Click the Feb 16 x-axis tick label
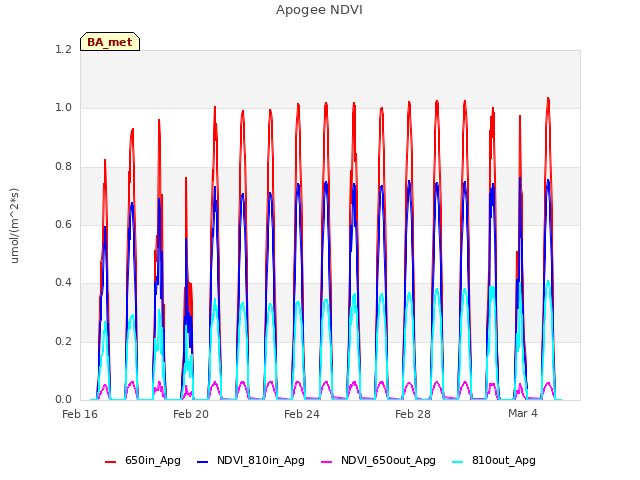Image resolution: width=640 pixels, height=480 pixels. [80, 414]
